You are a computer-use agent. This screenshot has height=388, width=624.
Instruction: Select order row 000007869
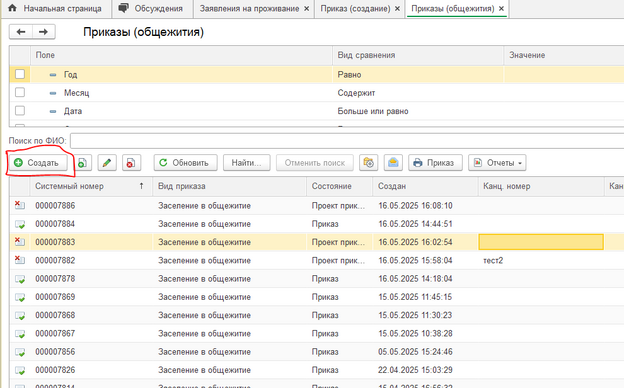pos(317,297)
